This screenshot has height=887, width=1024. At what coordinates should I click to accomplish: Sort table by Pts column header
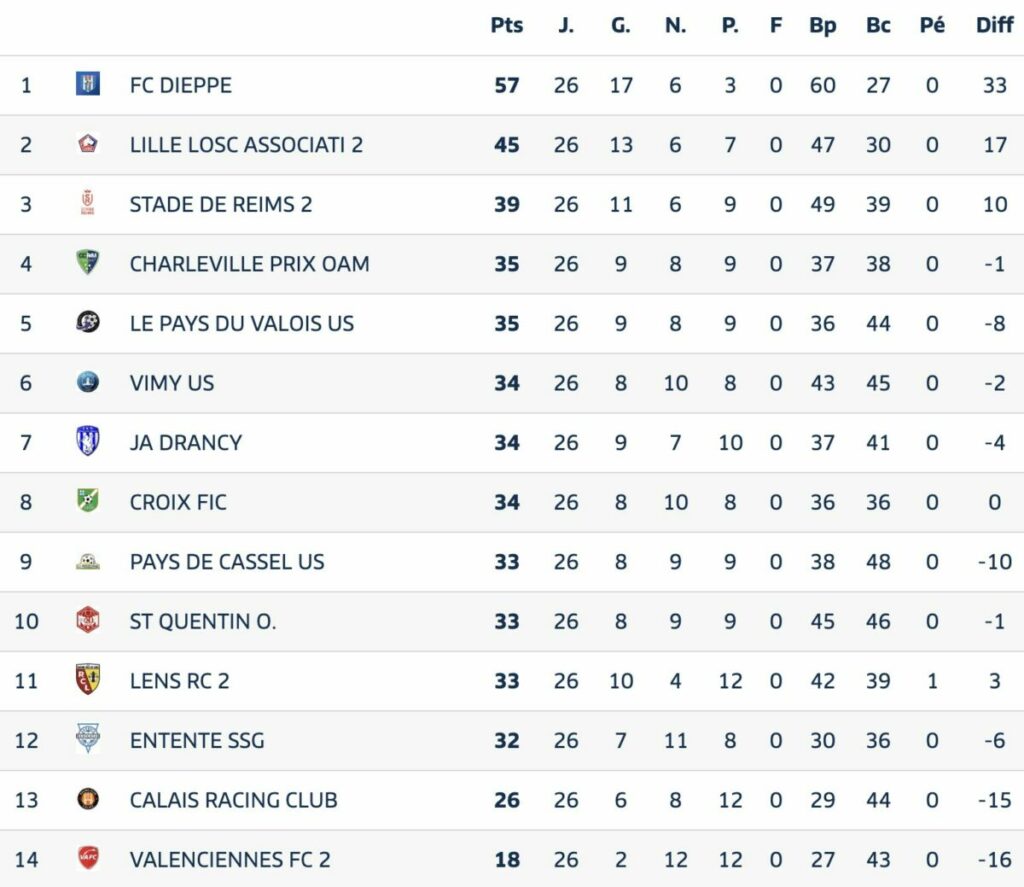click(x=507, y=26)
